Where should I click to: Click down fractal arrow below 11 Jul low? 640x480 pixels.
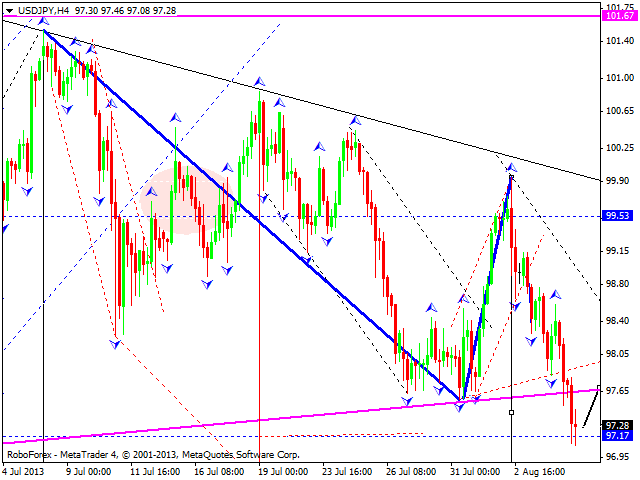click(116, 344)
